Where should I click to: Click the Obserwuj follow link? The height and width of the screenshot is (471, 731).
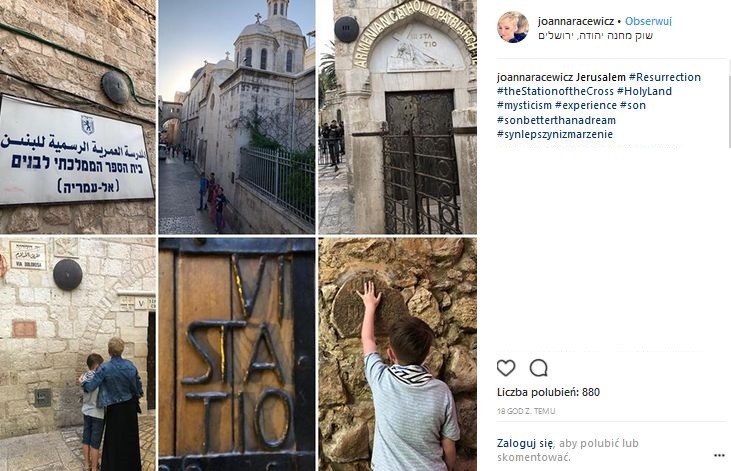[648, 21]
